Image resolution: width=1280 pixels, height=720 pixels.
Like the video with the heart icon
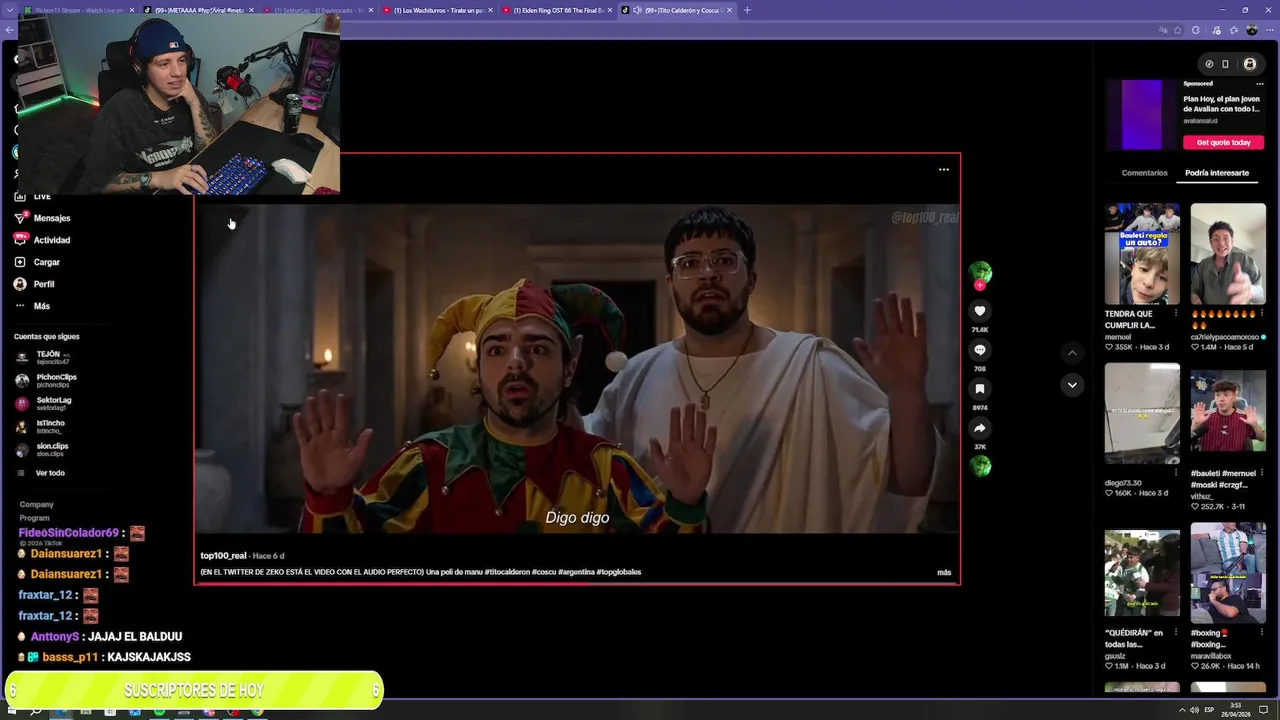point(980,311)
